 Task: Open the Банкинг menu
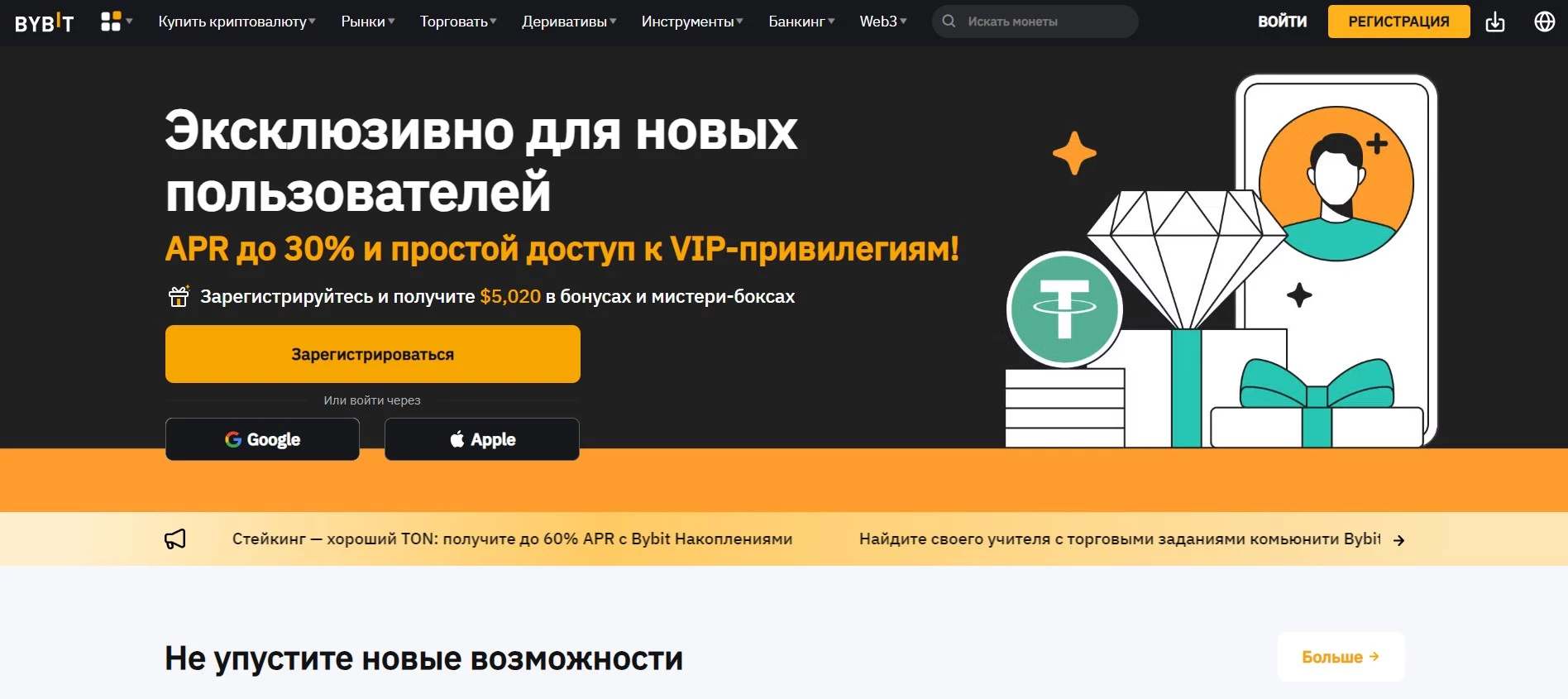point(801,22)
